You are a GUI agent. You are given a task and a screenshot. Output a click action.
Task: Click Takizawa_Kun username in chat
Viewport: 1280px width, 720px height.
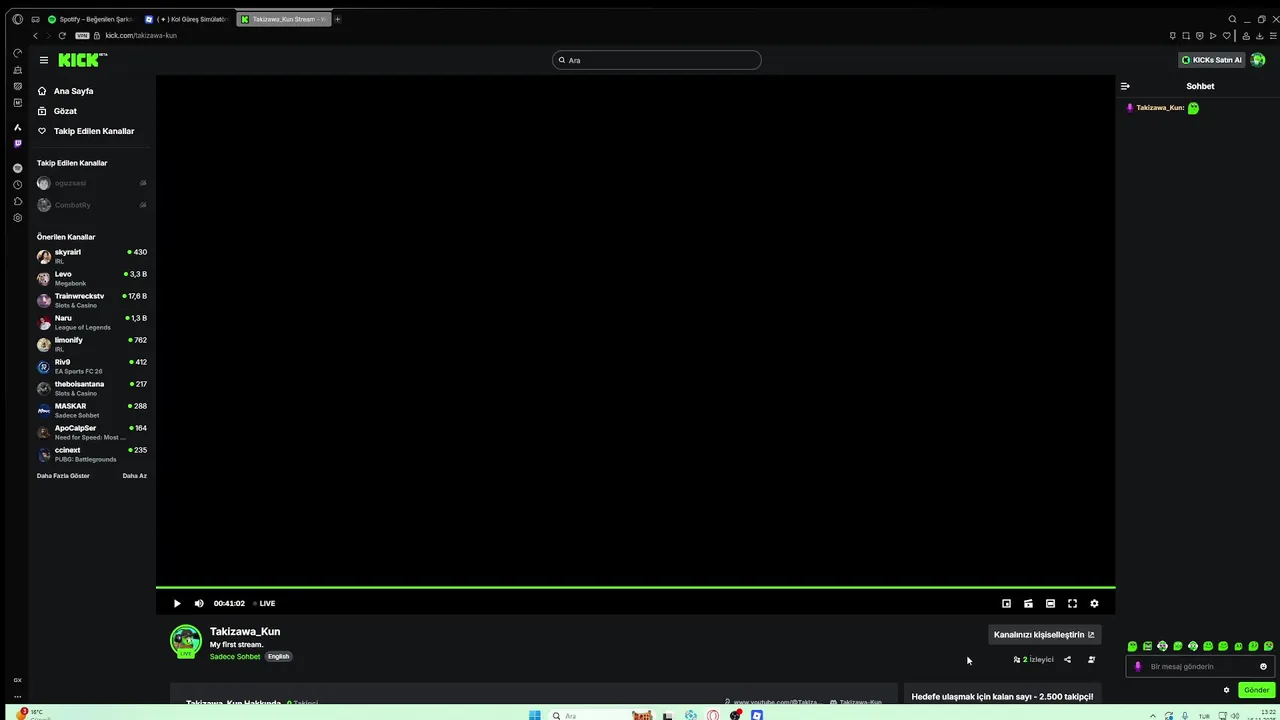1160,108
